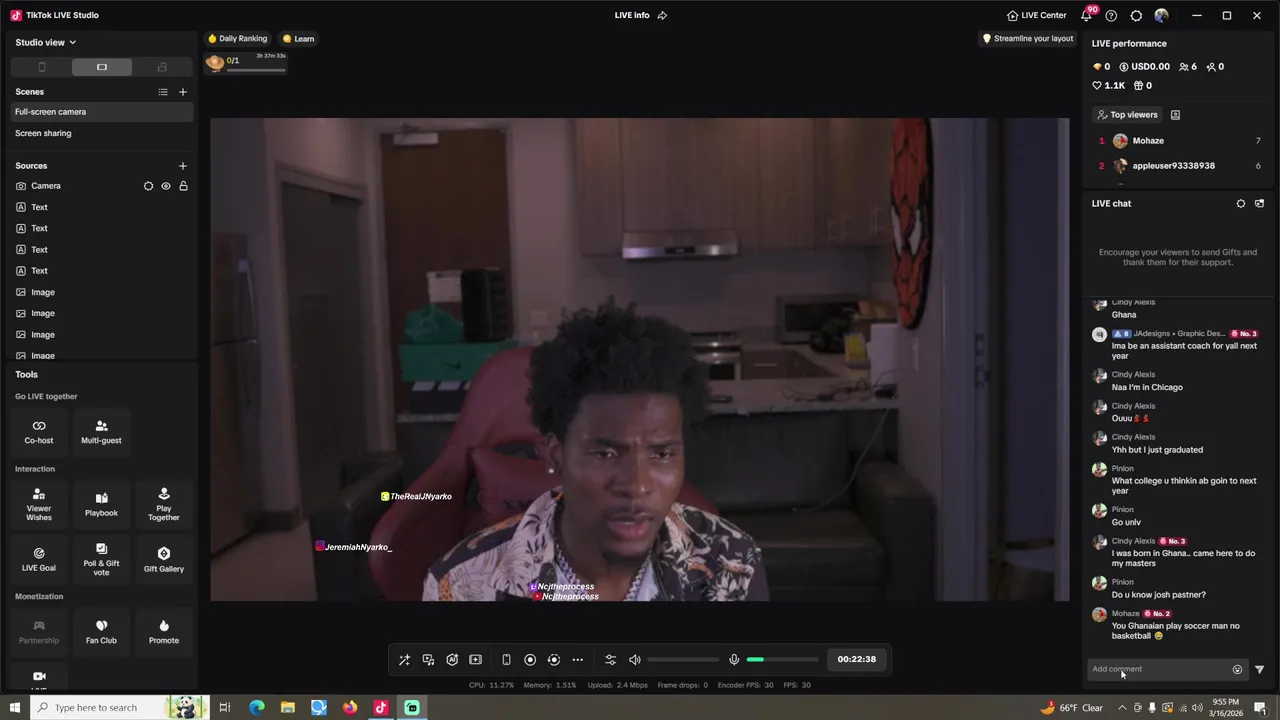
Task: Open the Gift Gallery tool
Action: (x=164, y=560)
